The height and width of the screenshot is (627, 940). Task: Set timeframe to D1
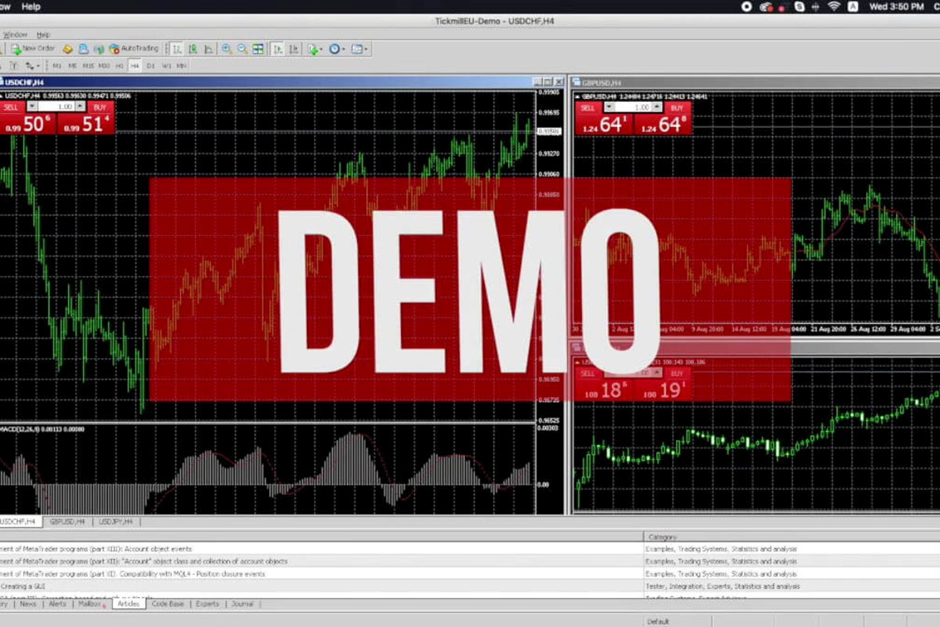150,66
